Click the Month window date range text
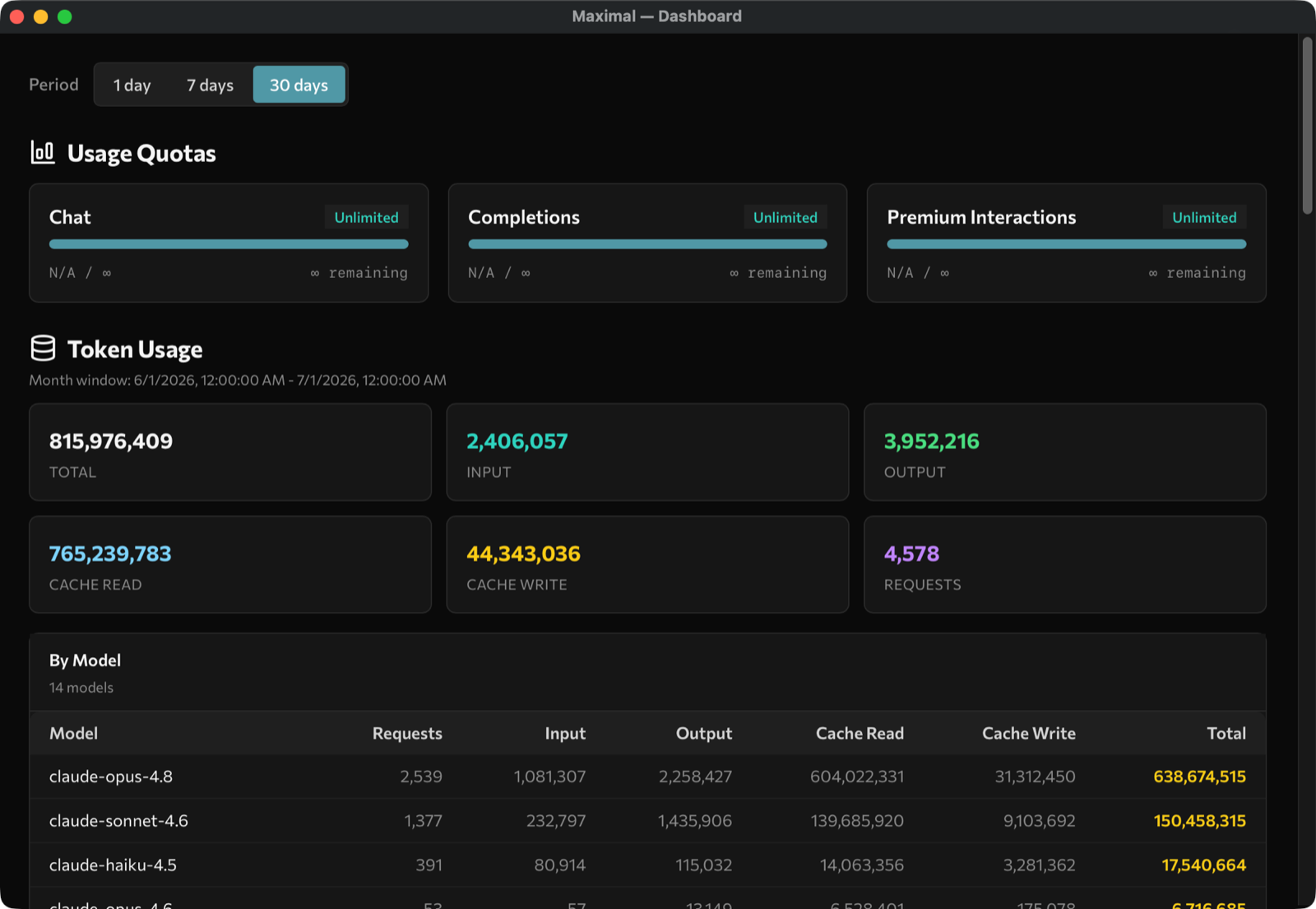Image resolution: width=1316 pixels, height=909 pixels. pos(238,380)
